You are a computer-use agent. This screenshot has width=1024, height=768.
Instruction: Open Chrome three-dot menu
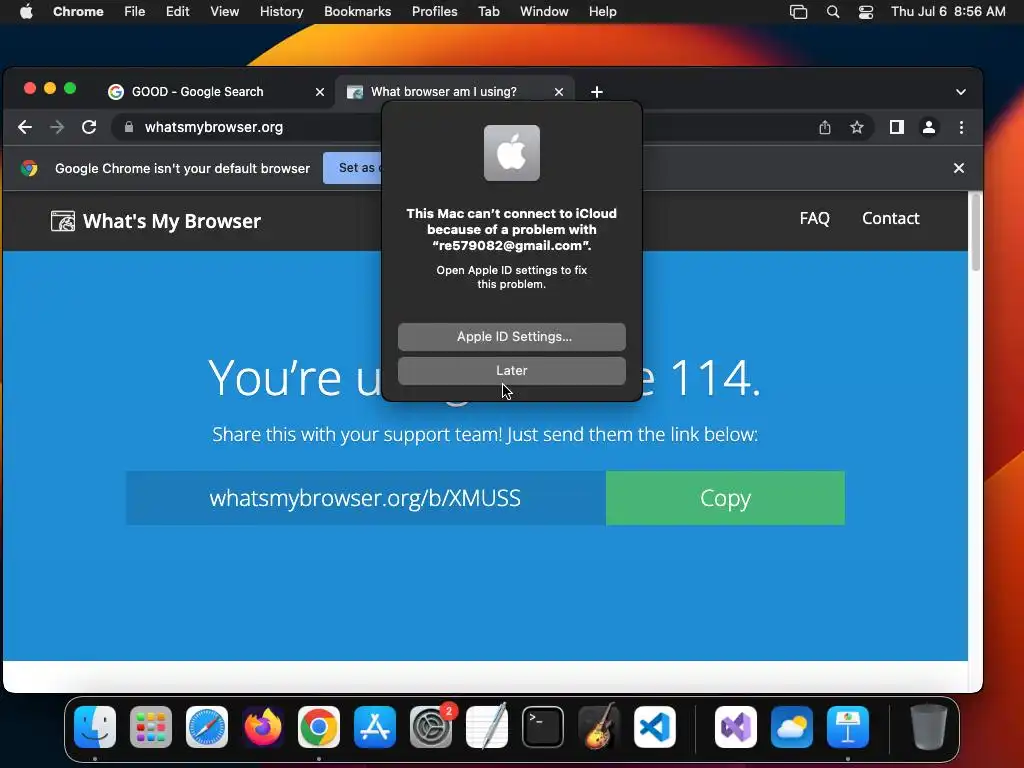(961, 127)
